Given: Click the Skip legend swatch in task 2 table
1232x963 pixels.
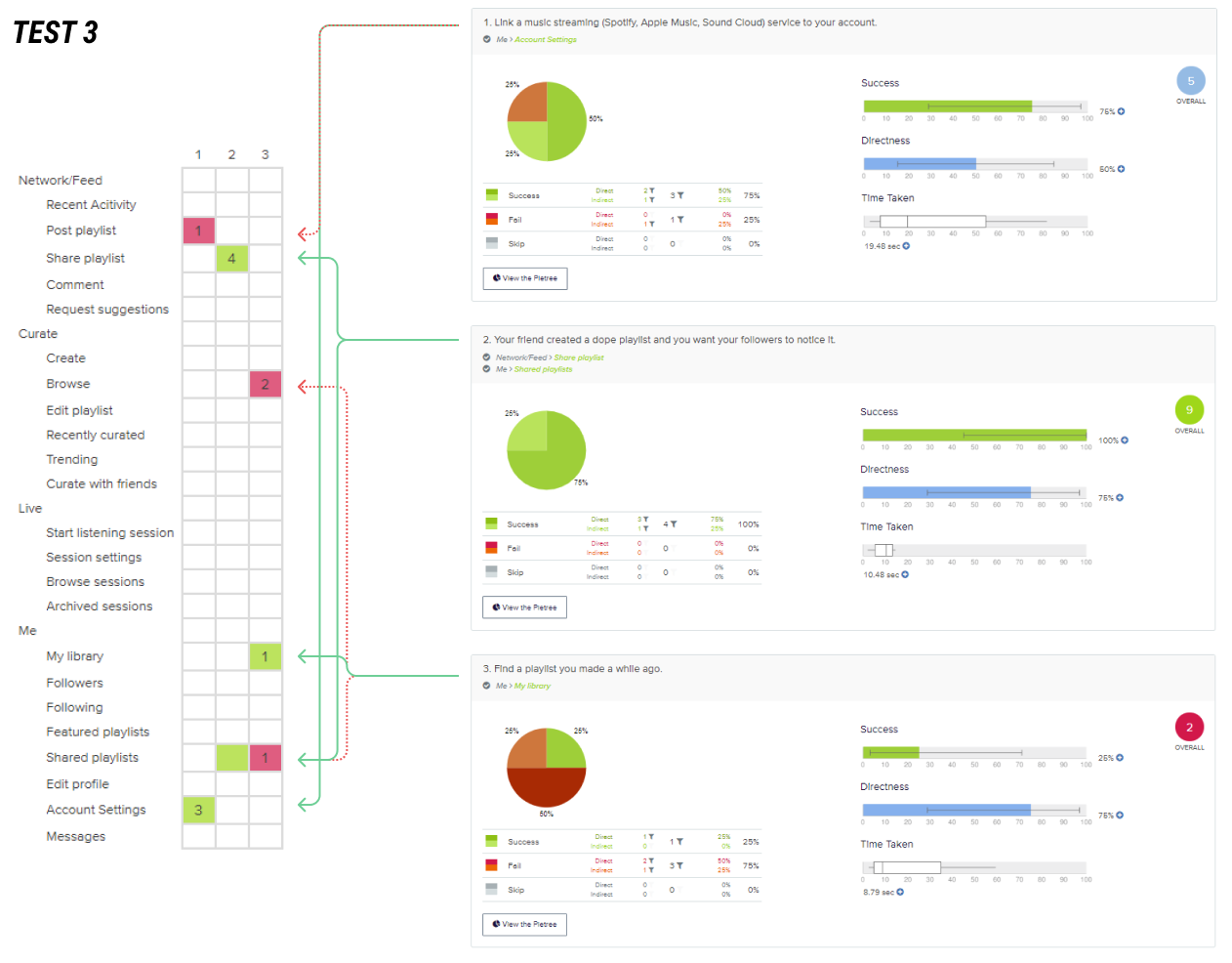Looking at the screenshot, I should coord(491,572).
